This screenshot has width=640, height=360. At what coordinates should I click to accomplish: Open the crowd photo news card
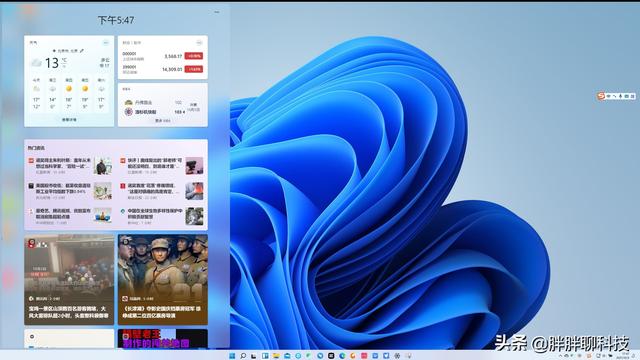point(69,280)
